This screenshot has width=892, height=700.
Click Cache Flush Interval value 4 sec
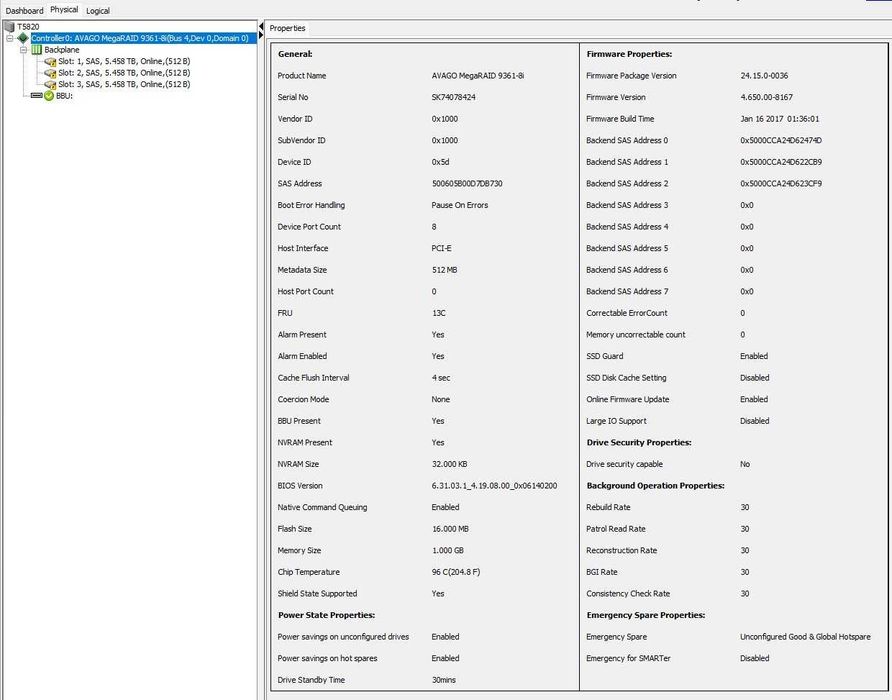point(441,378)
